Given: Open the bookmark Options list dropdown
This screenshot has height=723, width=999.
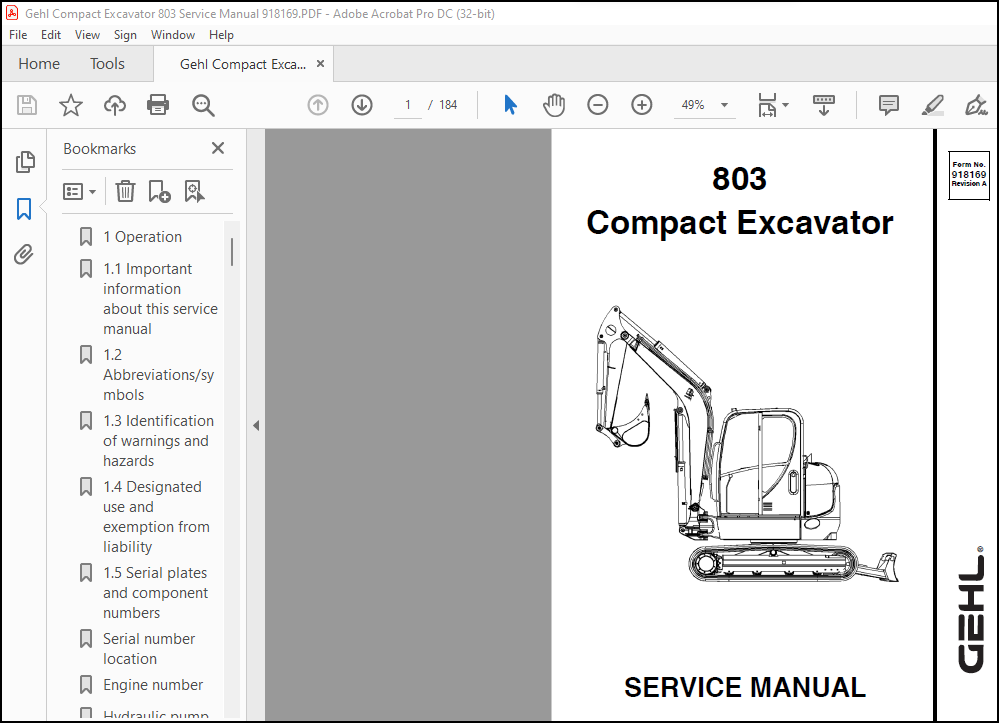Looking at the screenshot, I should (x=79, y=191).
